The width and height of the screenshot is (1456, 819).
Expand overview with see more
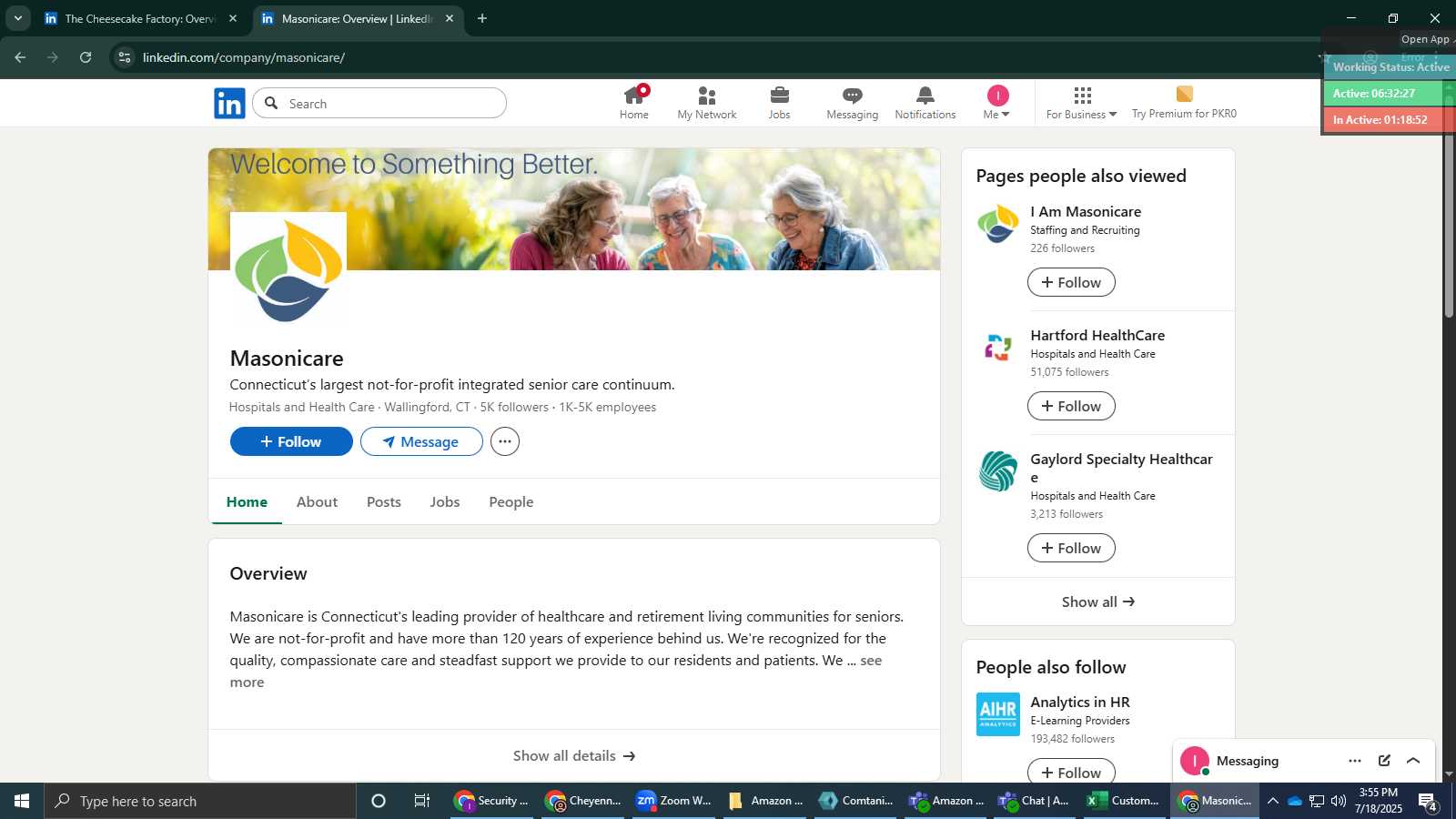pyautogui.click(x=871, y=661)
